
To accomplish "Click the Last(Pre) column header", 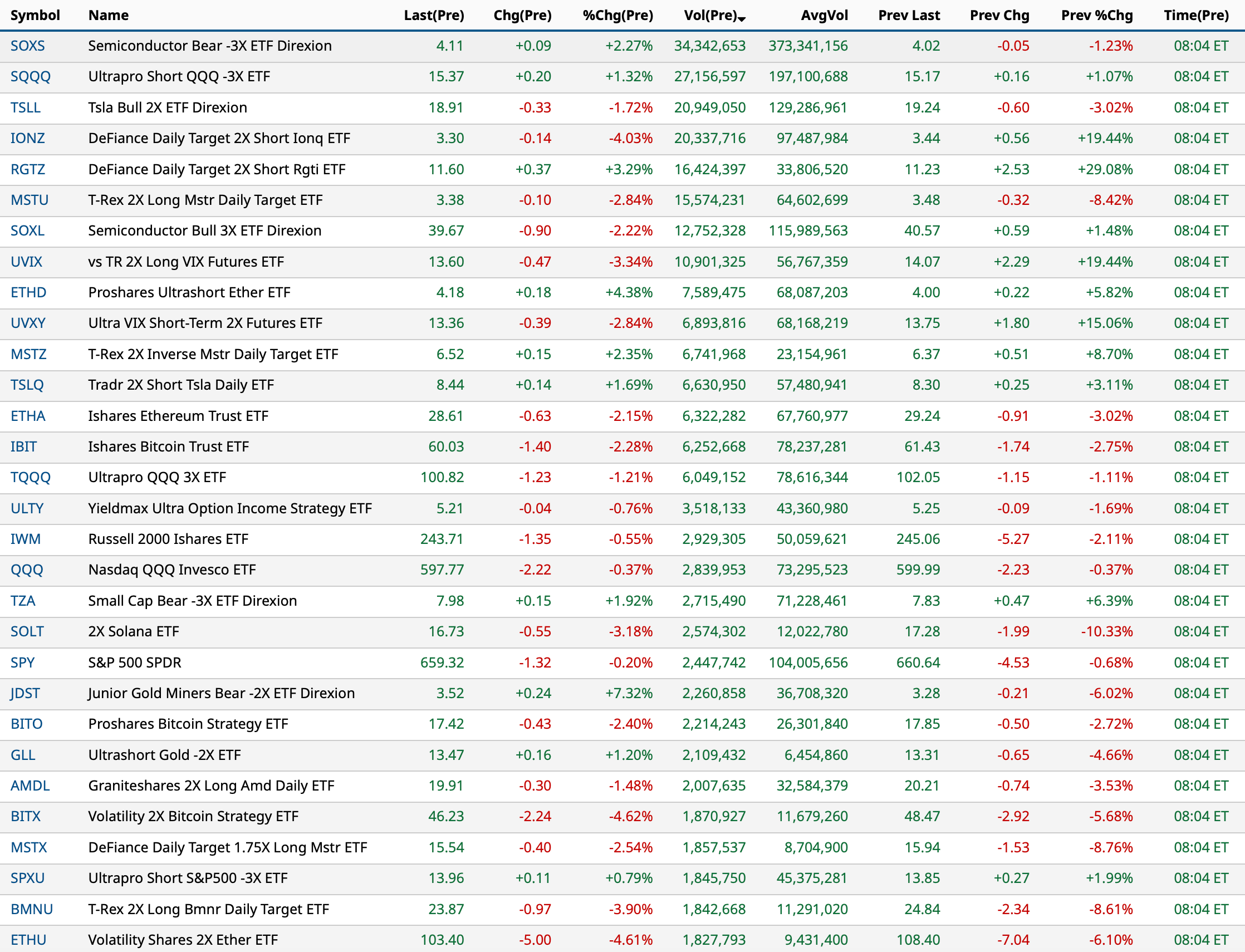I will (x=434, y=15).
